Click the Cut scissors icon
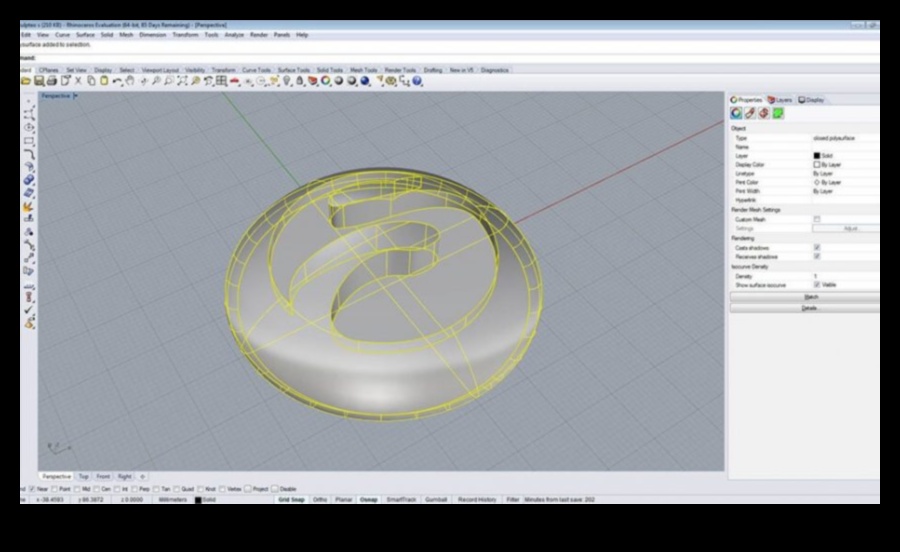 click(78, 81)
